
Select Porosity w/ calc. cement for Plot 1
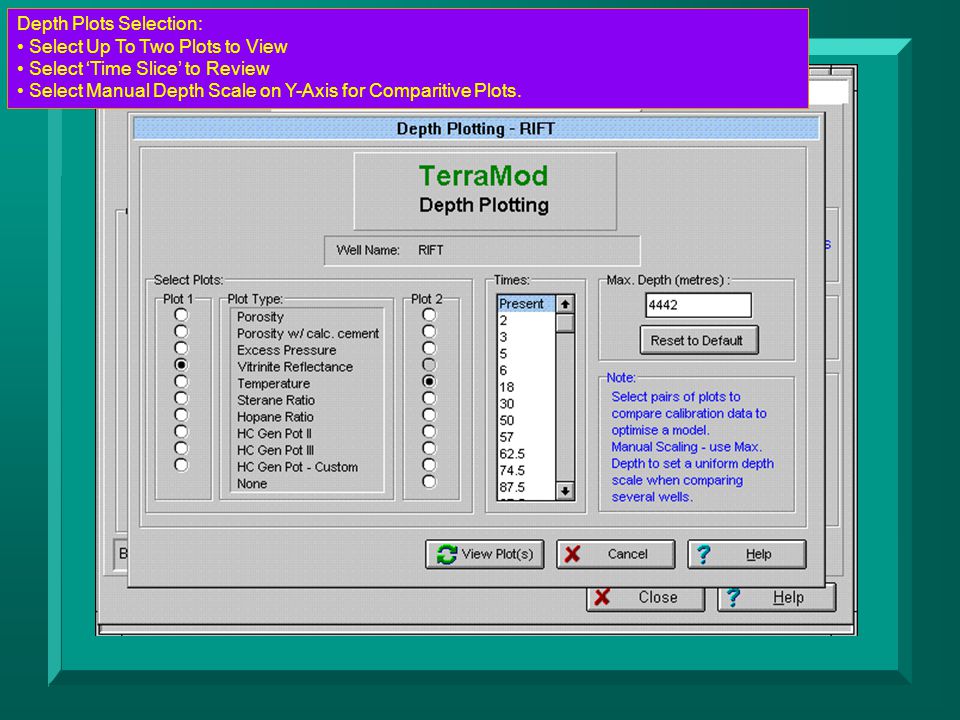point(181,331)
